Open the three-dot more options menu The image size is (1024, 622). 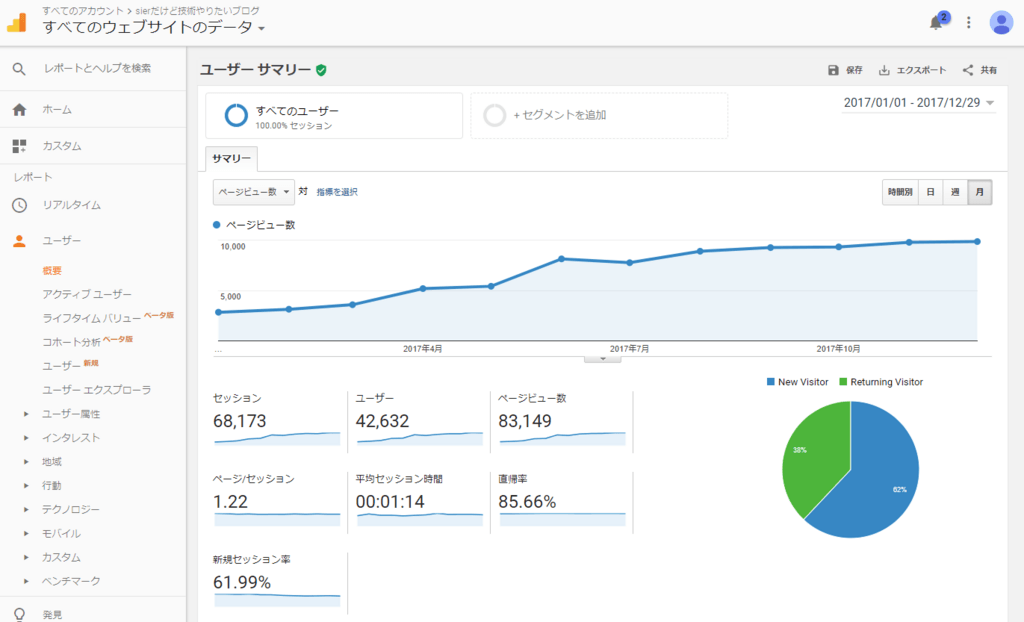pyautogui.click(x=968, y=23)
